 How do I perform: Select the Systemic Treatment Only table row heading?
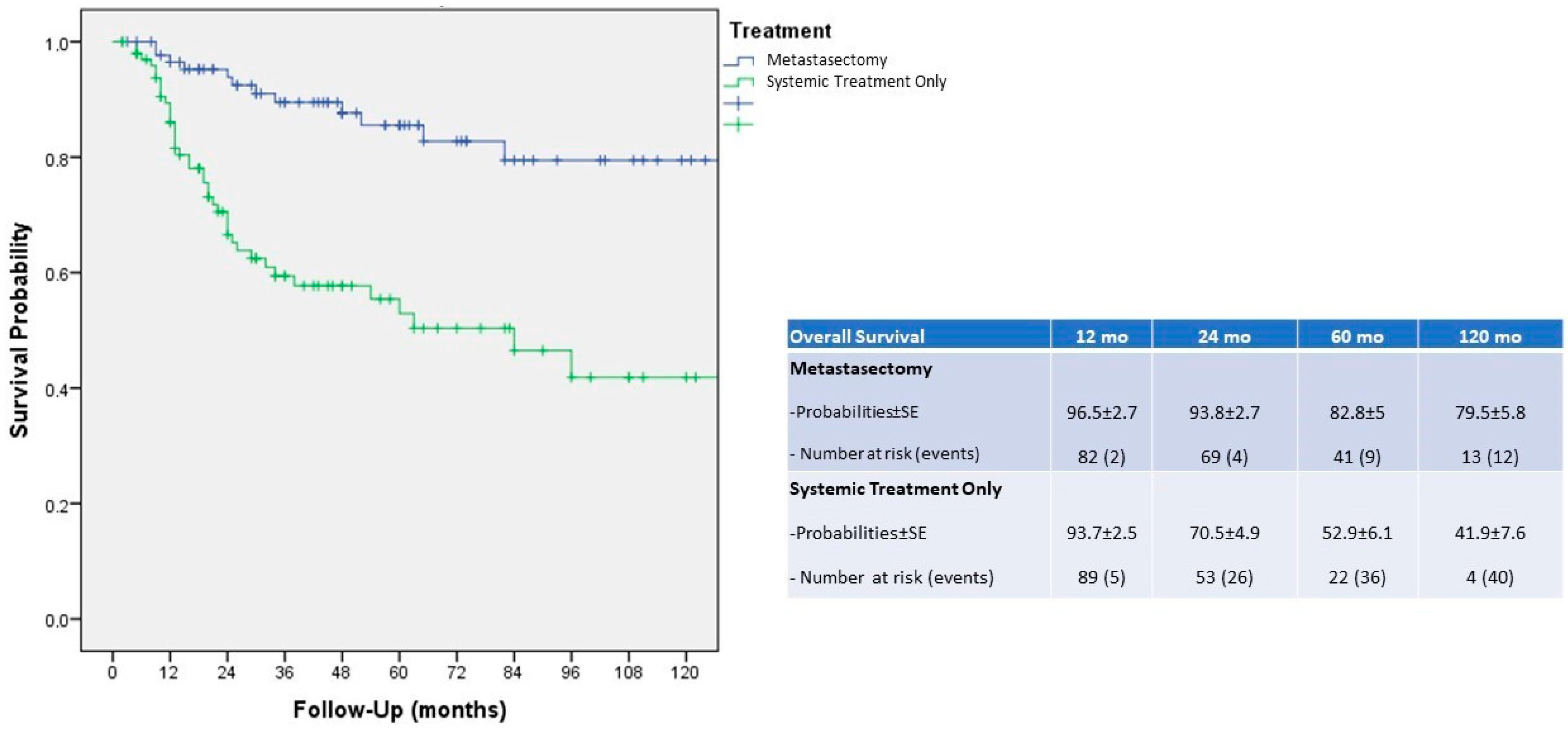pyautogui.click(x=895, y=488)
